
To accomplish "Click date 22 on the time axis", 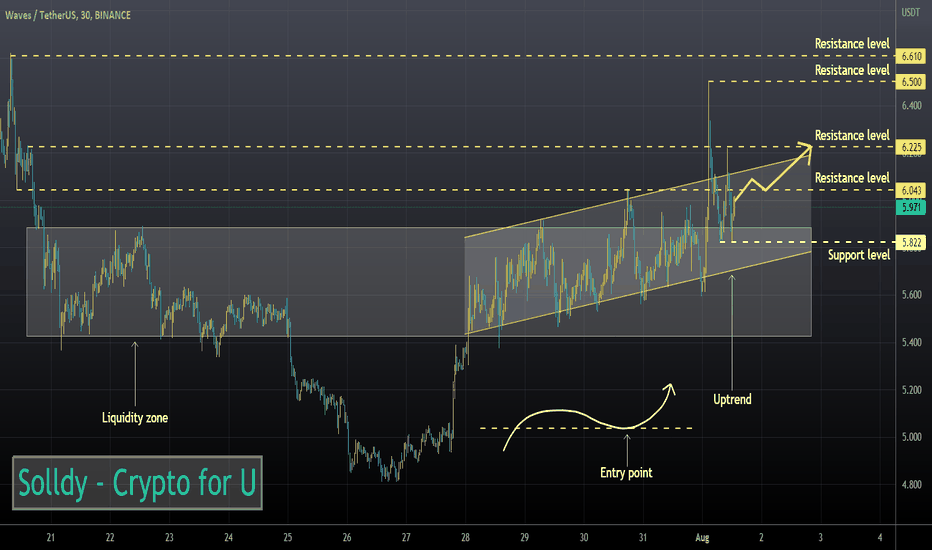I will 110,538.
